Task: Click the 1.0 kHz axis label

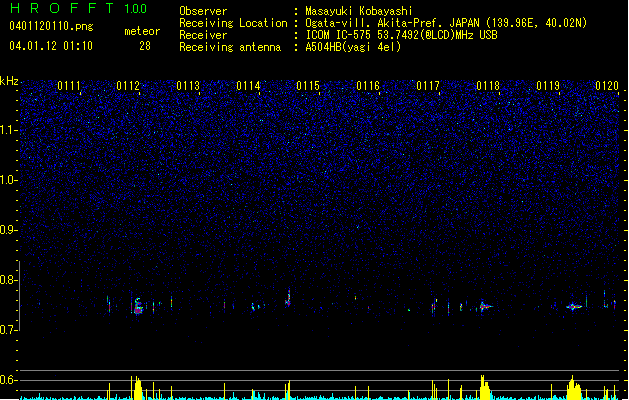Action: coord(9,180)
